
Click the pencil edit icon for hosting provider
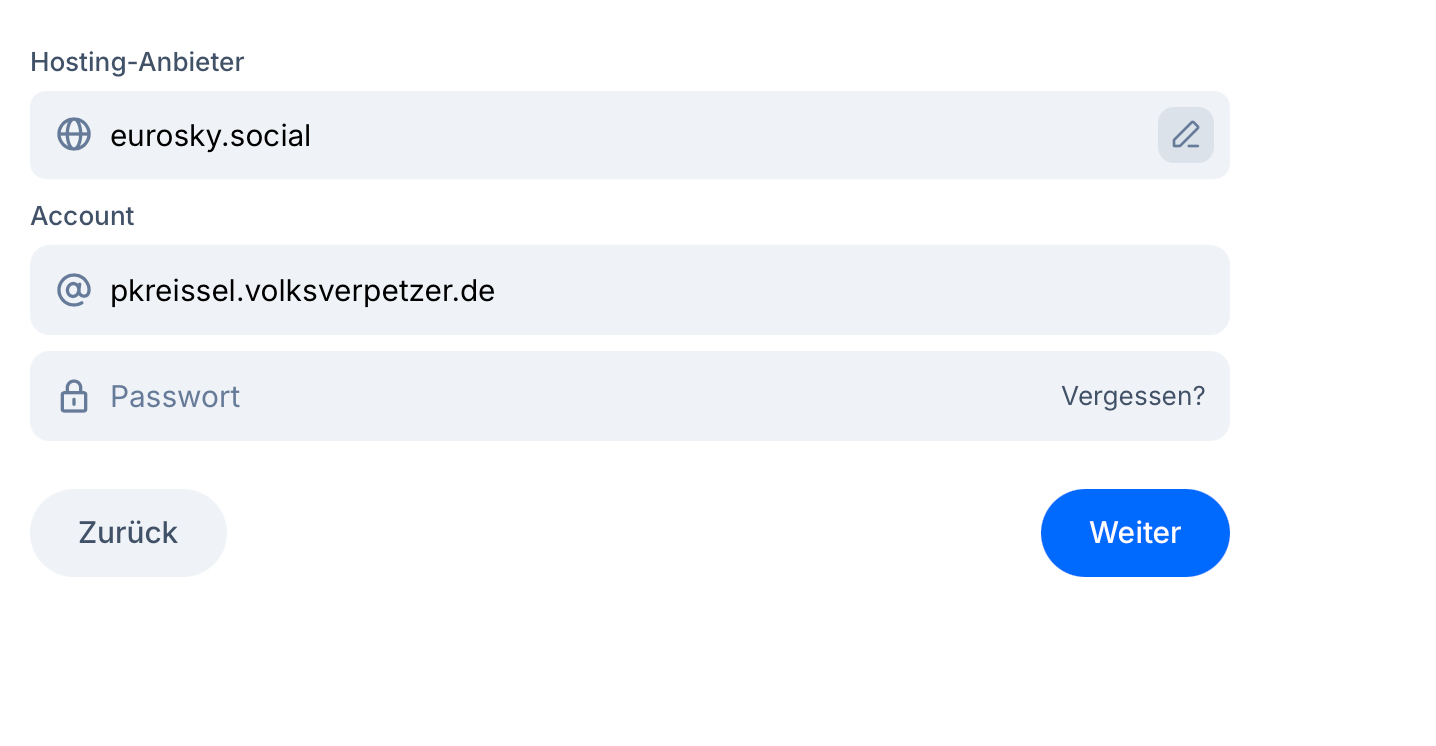point(1186,135)
